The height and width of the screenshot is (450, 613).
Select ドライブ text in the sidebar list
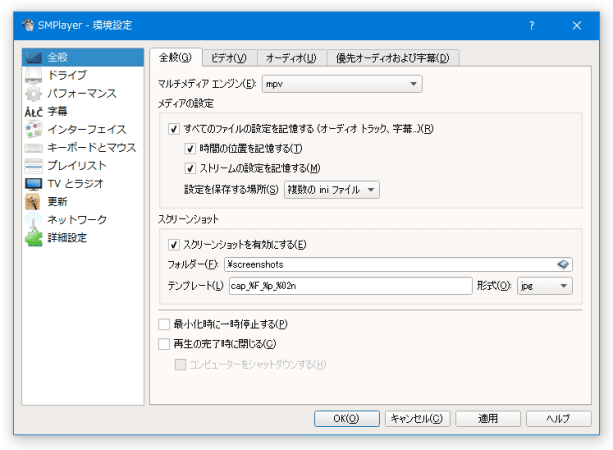tap(67, 75)
